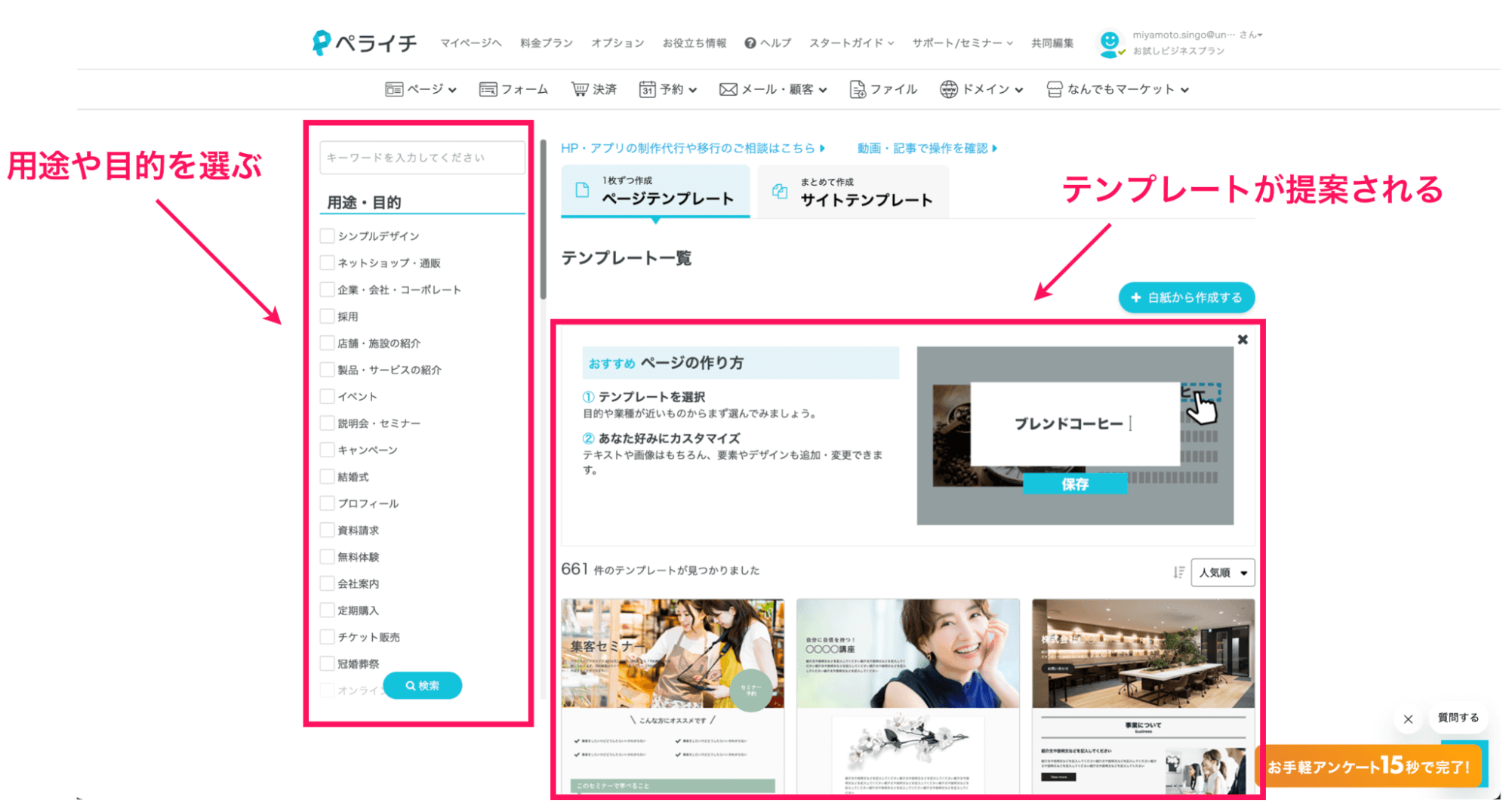Viewport: 1509px width, 812px height.
Task: Open なんでもマーケット from its market icon
Action: [x=1054, y=88]
